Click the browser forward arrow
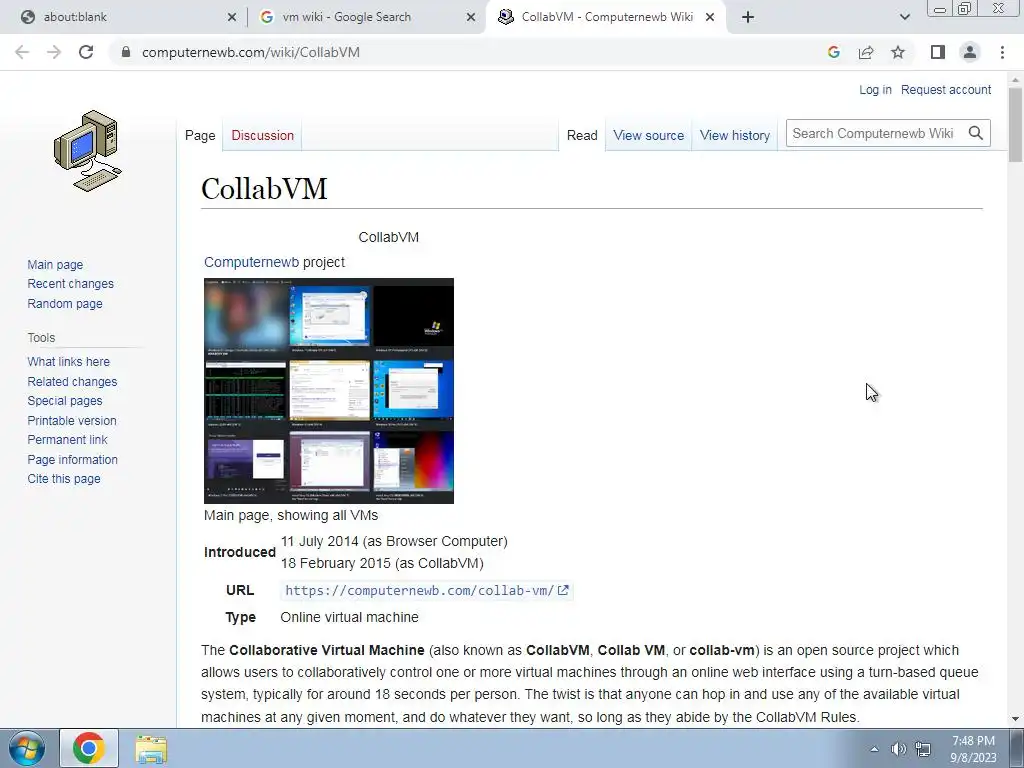Viewport: 1024px width, 768px height. click(54, 52)
